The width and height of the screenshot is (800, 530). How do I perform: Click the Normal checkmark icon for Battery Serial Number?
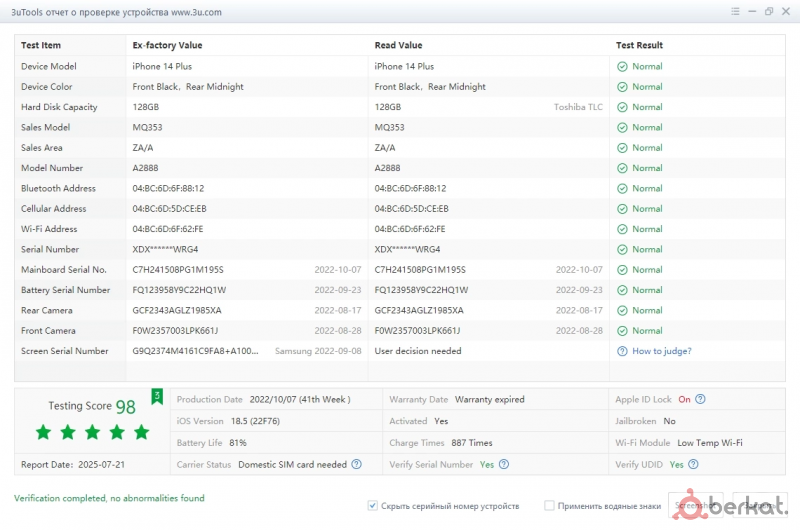622,290
